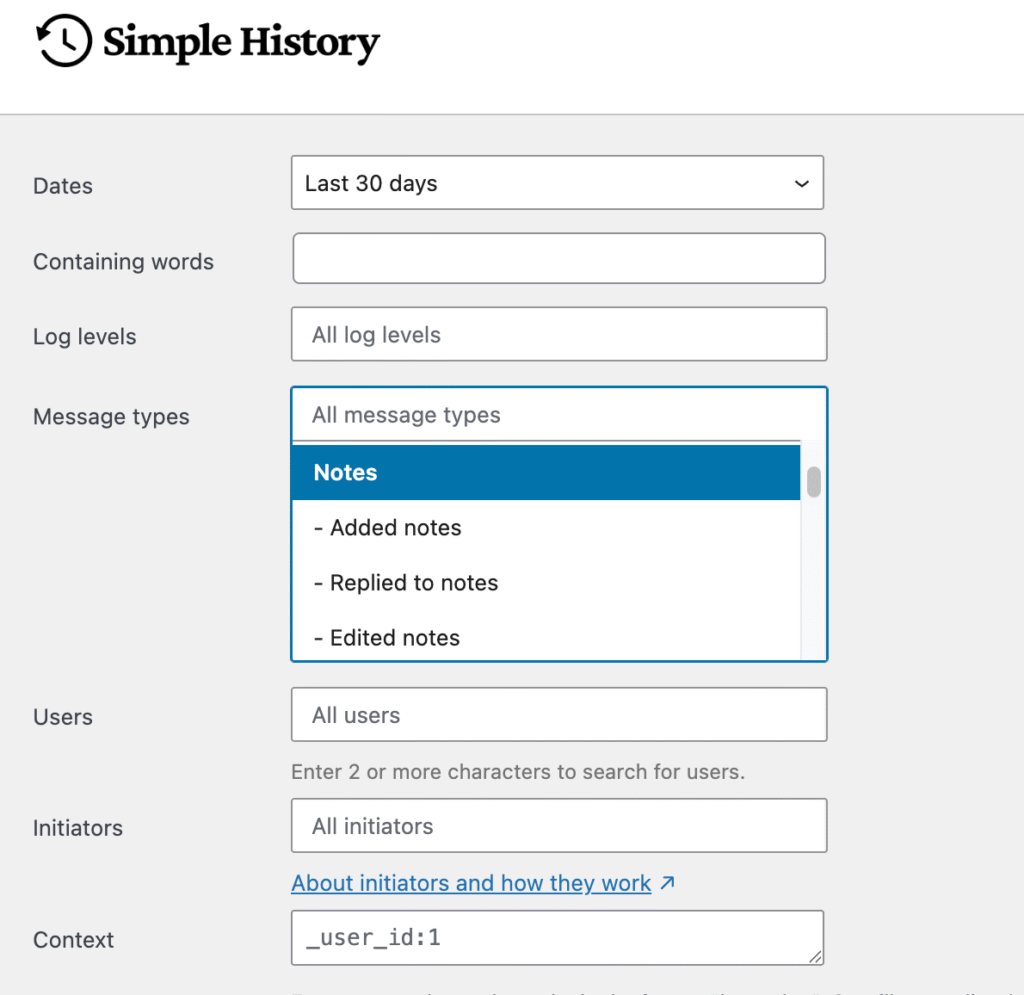Click the All message types search box
Viewport: 1024px width, 995px height.
point(558,415)
